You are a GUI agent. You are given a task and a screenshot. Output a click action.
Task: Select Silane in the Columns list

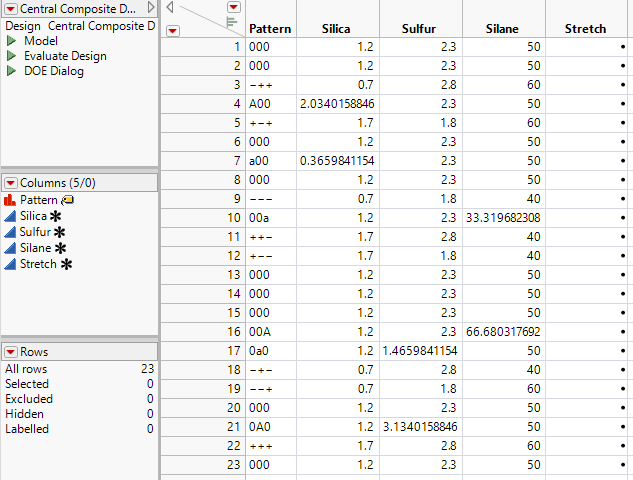(x=36, y=248)
